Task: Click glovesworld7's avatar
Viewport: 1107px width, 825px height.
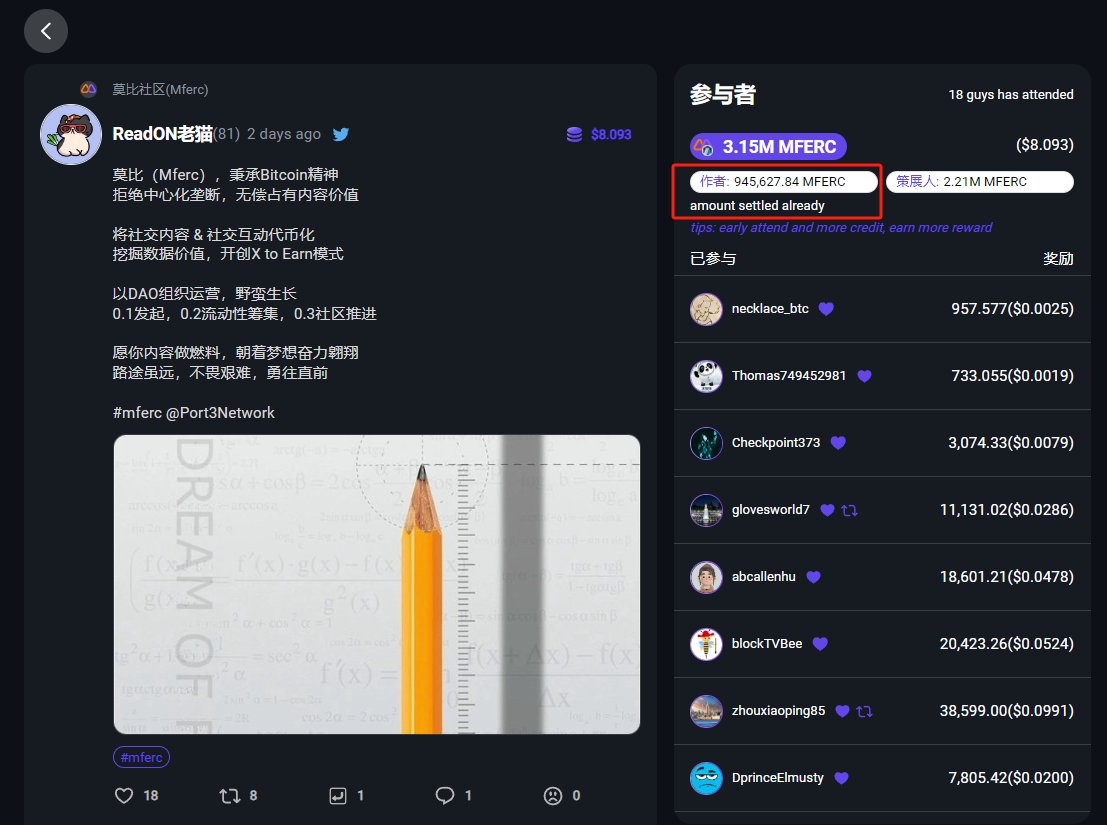Action: (706, 510)
